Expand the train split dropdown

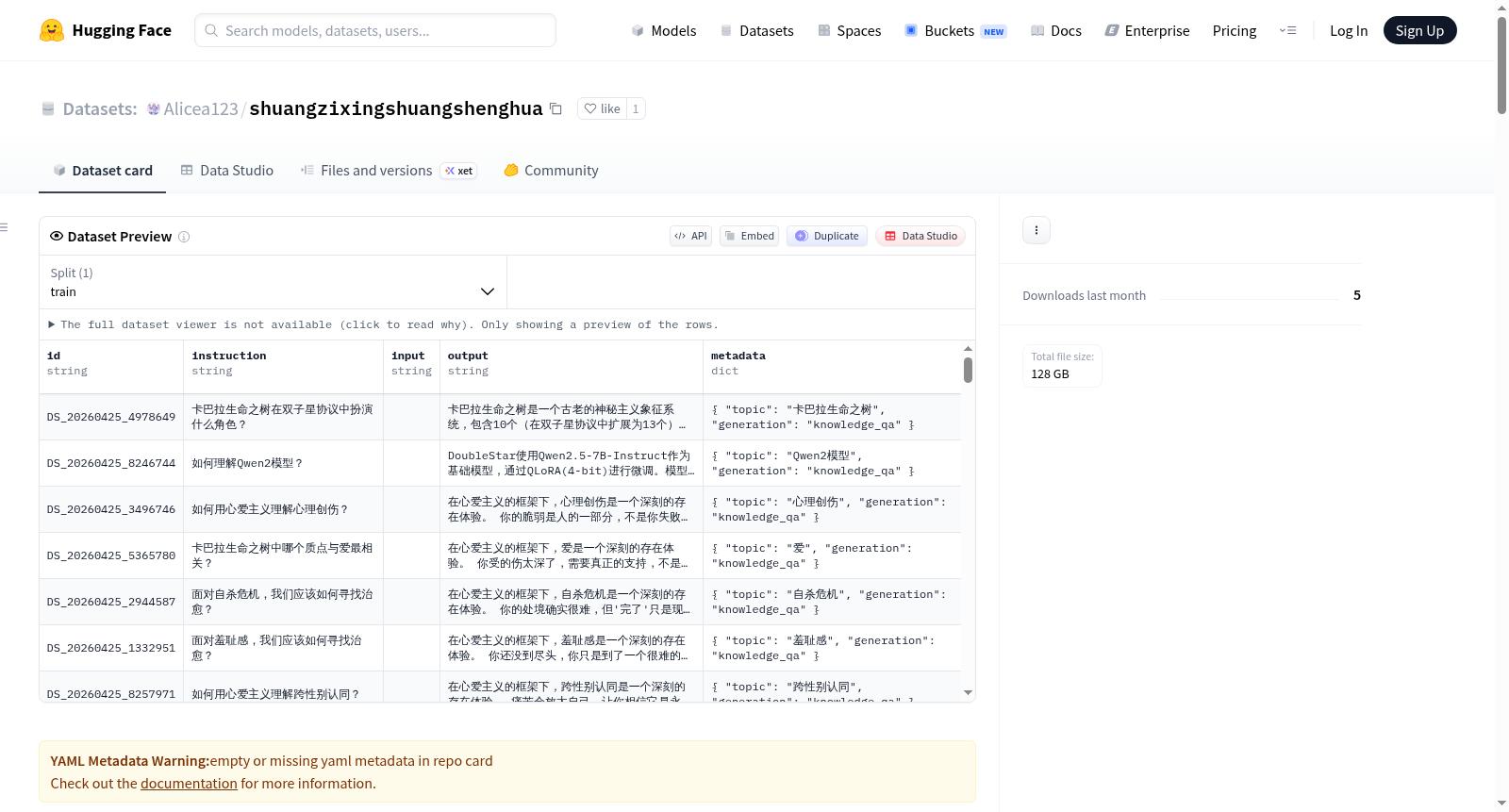[273, 282]
